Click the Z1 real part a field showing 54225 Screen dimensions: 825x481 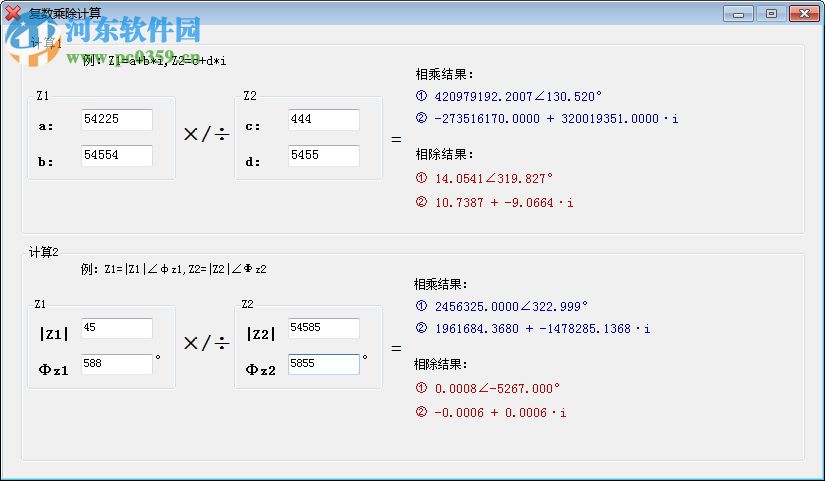117,119
